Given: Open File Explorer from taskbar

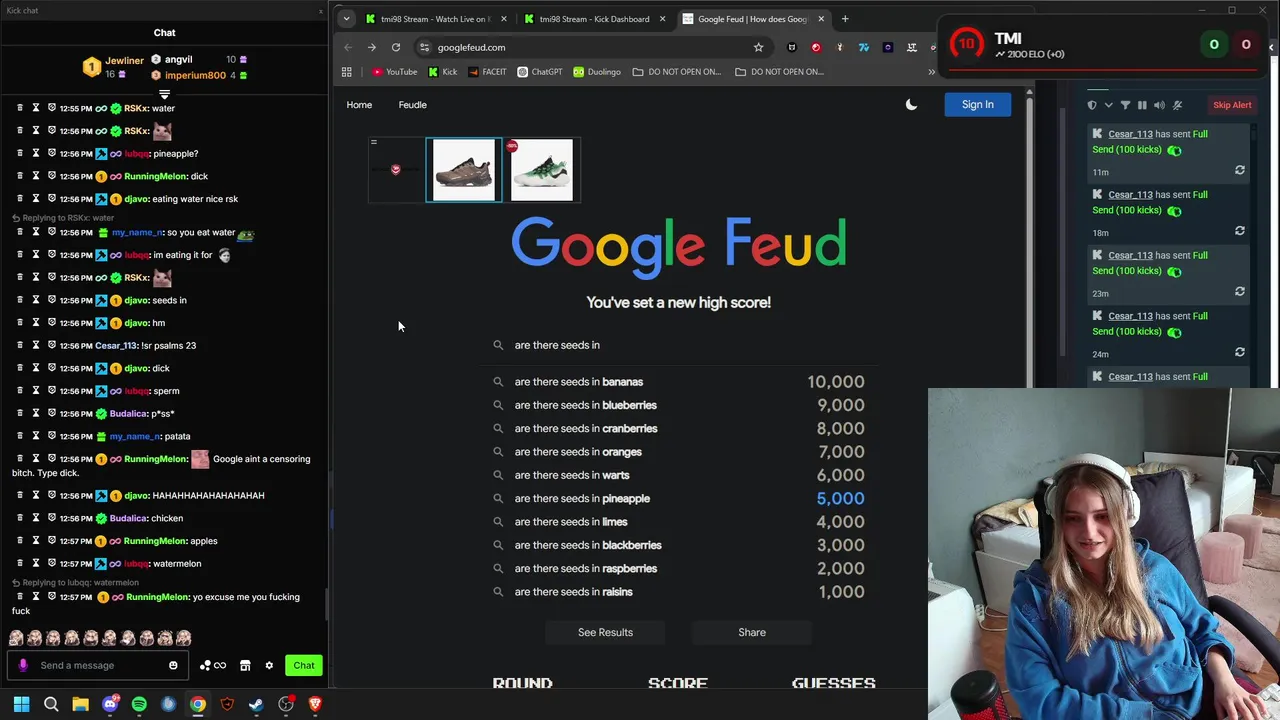Looking at the screenshot, I should 80,704.
